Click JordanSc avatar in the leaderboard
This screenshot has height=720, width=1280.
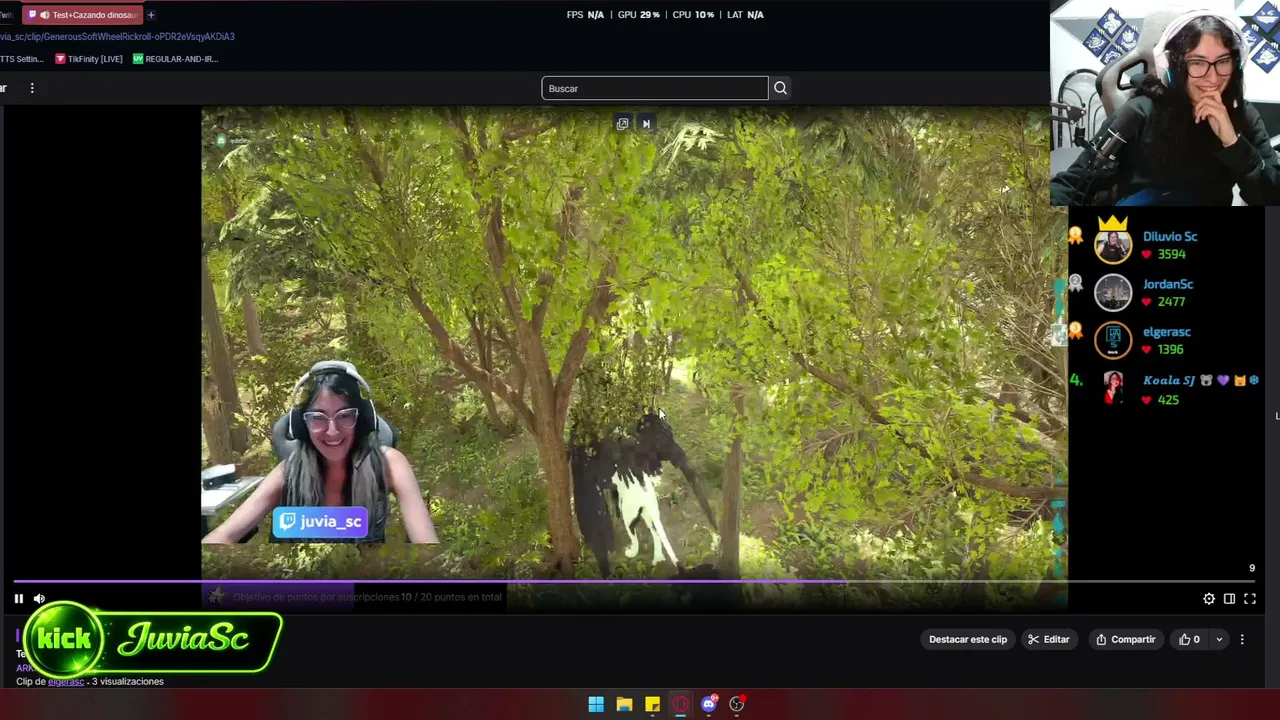click(1113, 292)
